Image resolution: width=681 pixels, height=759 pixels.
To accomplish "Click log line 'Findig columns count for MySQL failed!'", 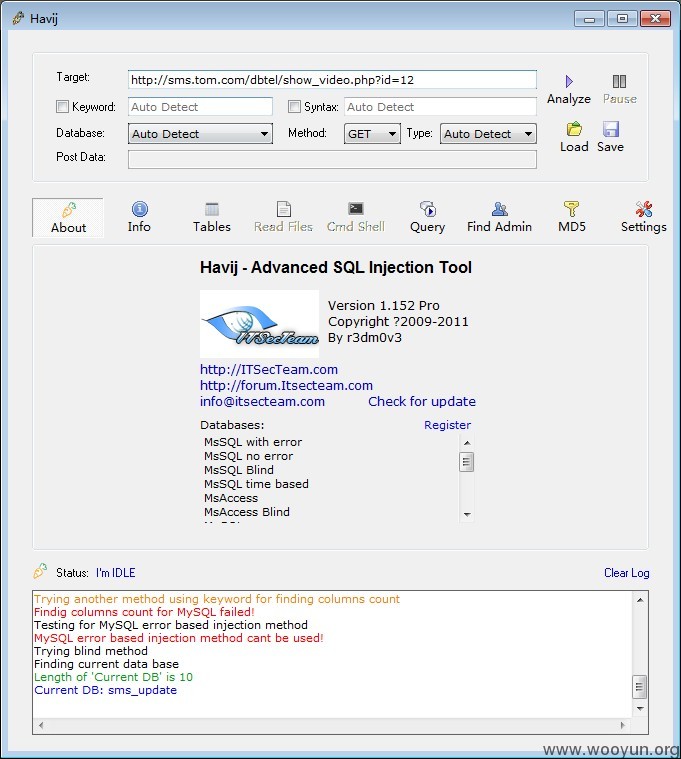I will click(144, 612).
